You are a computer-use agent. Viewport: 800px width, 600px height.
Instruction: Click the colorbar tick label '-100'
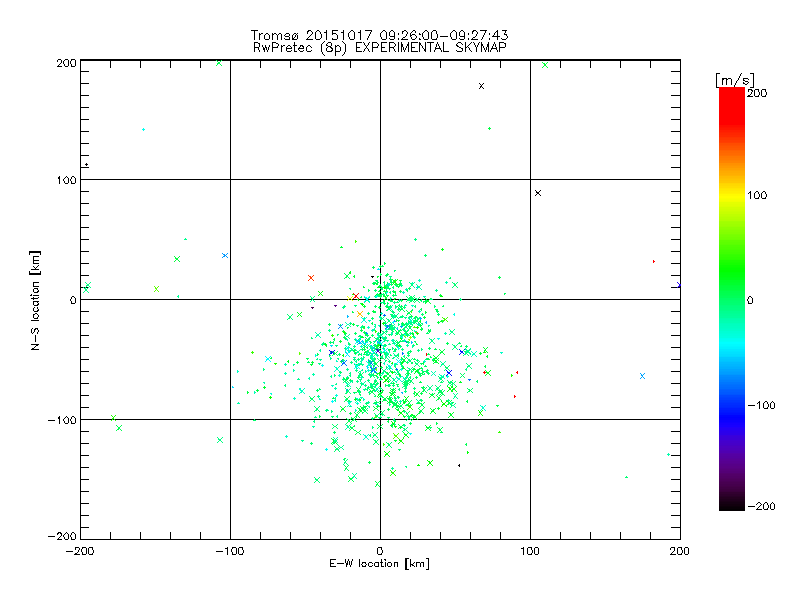[x=761, y=406]
